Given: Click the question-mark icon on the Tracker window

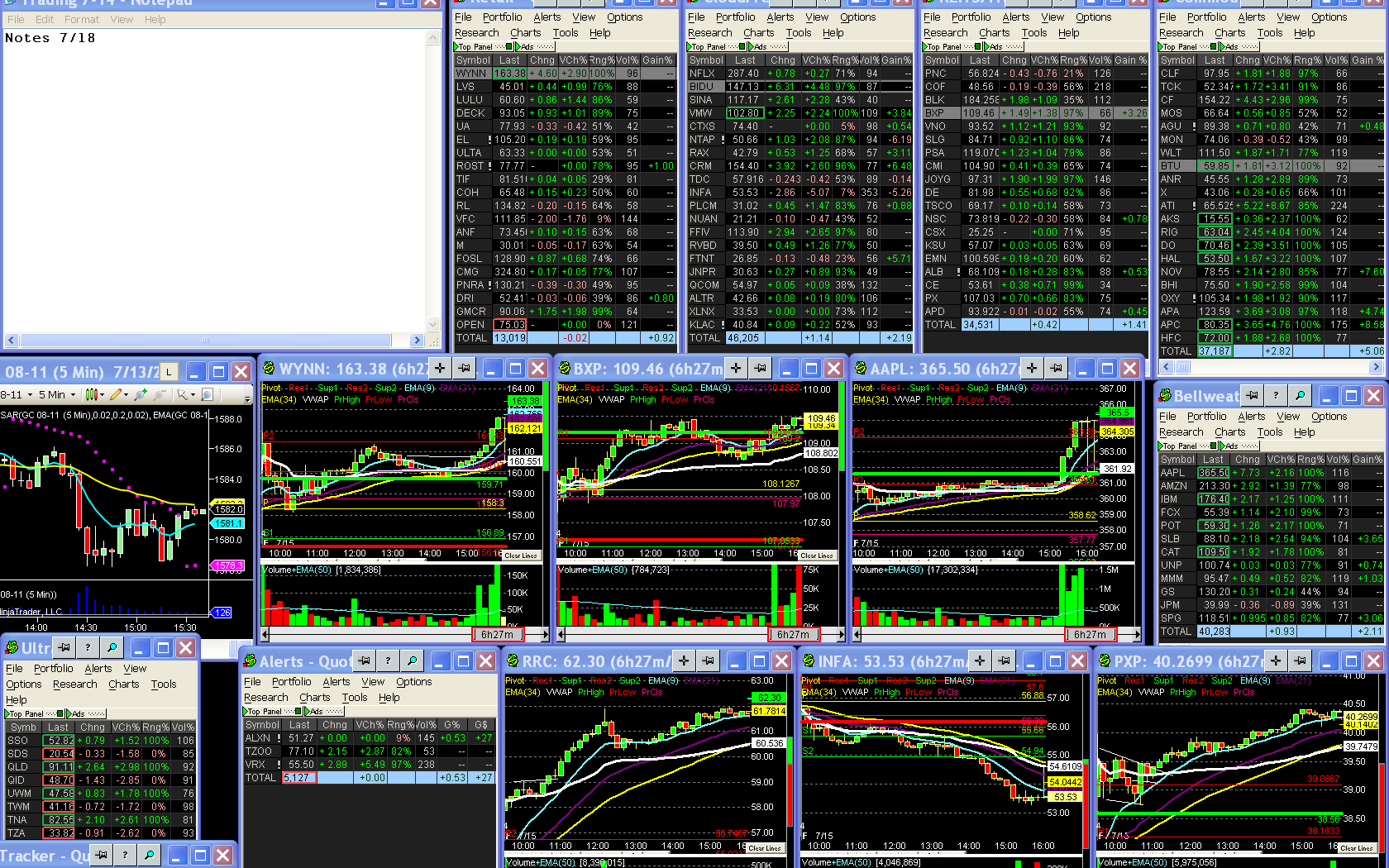Looking at the screenshot, I should pyautogui.click(x=125, y=855).
